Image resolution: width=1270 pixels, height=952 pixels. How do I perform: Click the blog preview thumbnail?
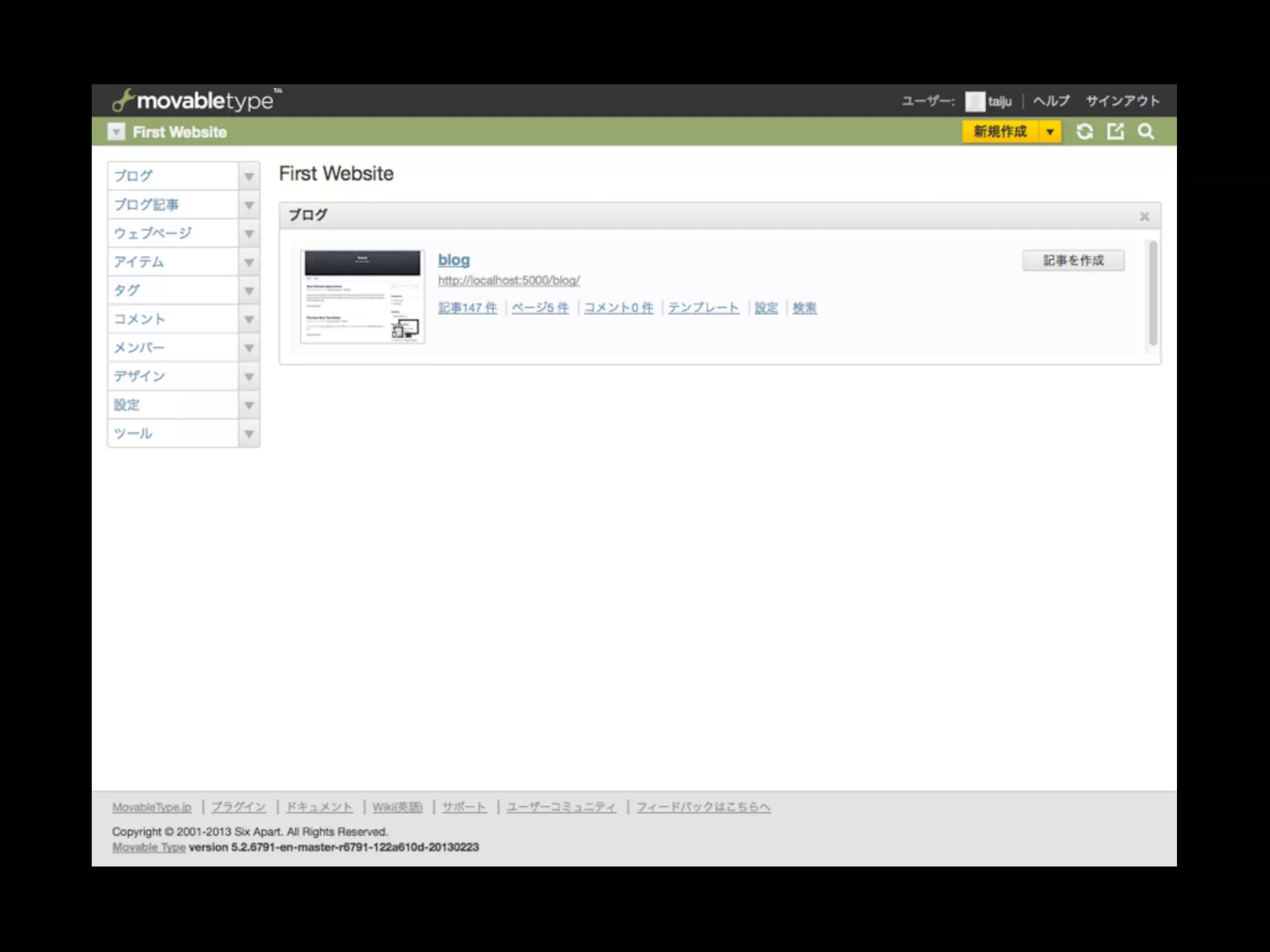362,296
